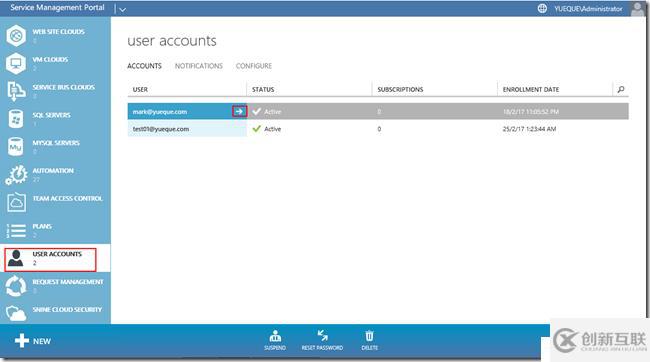Click the white checkmark in mark@yueque.com row
This screenshot has height=362, width=650.
(x=257, y=111)
